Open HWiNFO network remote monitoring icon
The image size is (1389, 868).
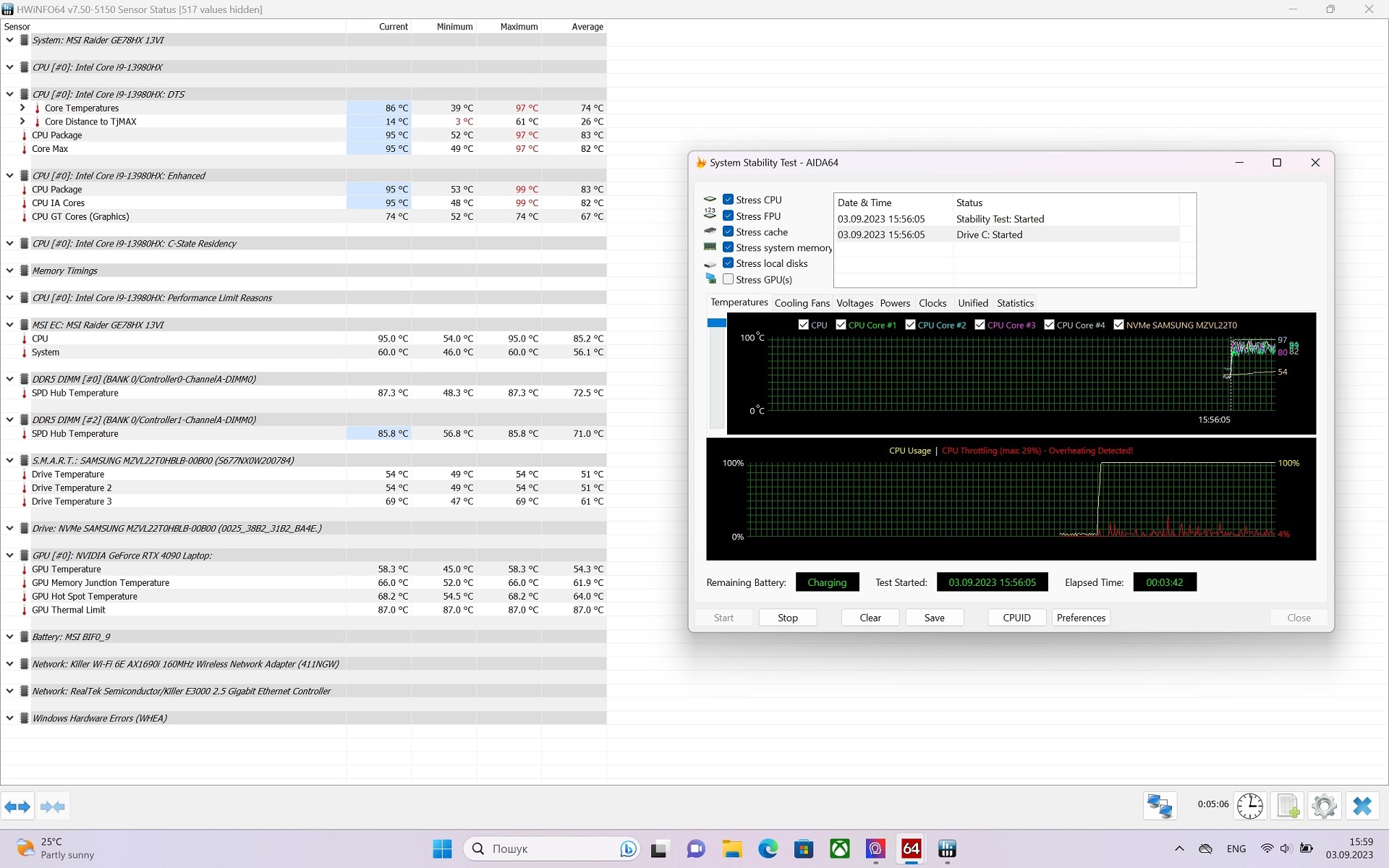(x=1160, y=806)
